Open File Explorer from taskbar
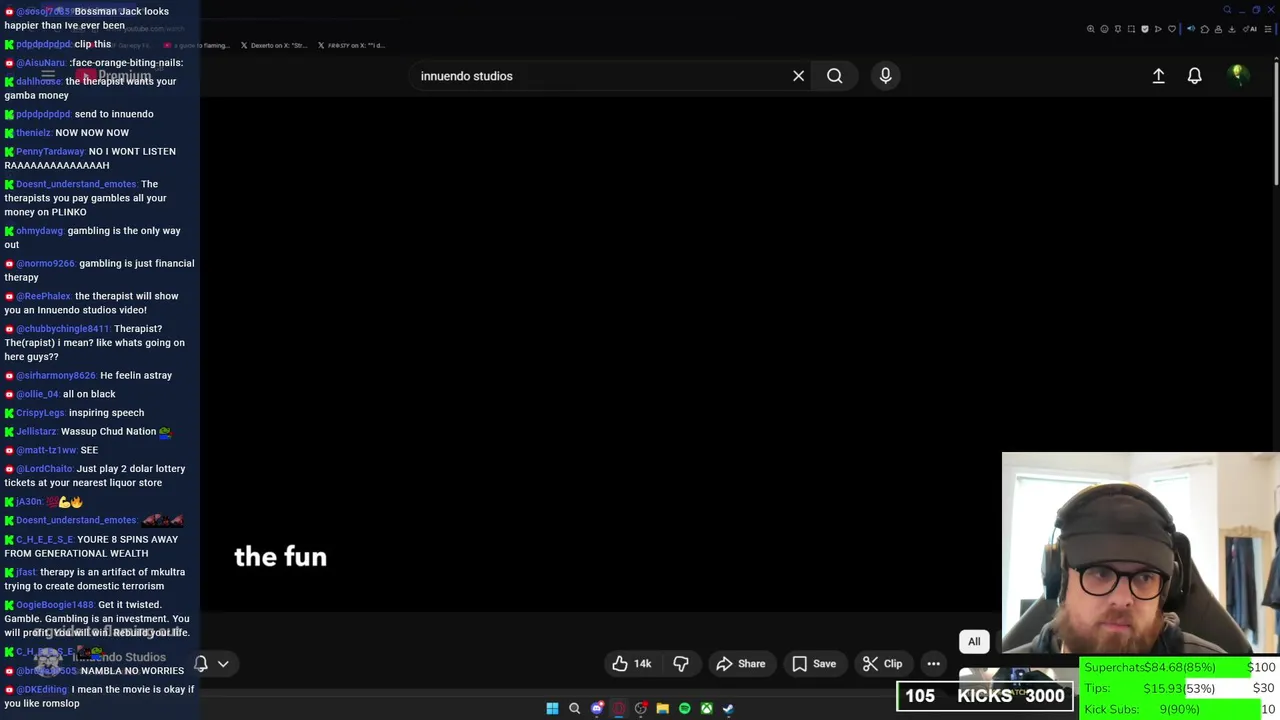 click(x=662, y=708)
